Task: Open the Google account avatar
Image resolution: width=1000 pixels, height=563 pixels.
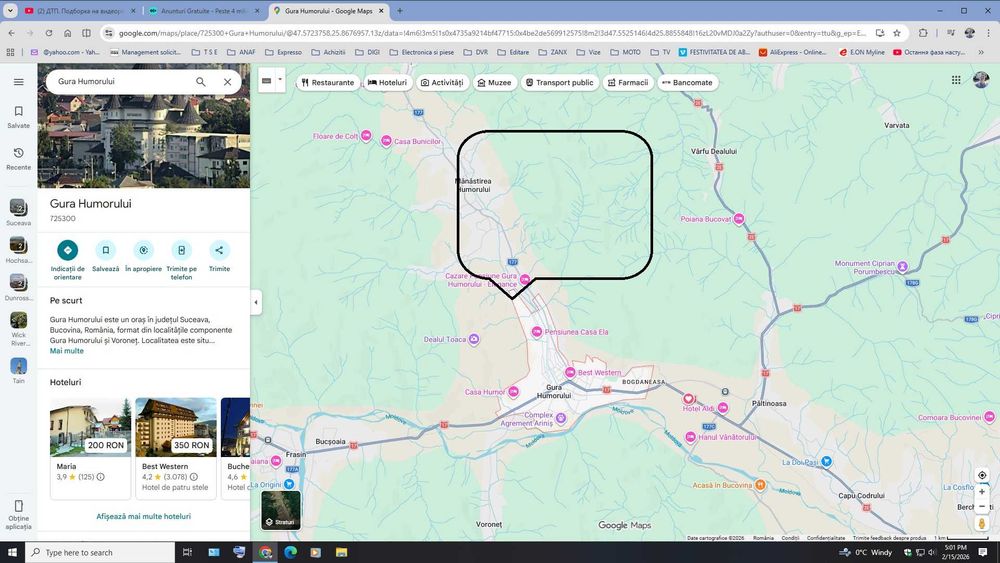Action: pos(981,80)
